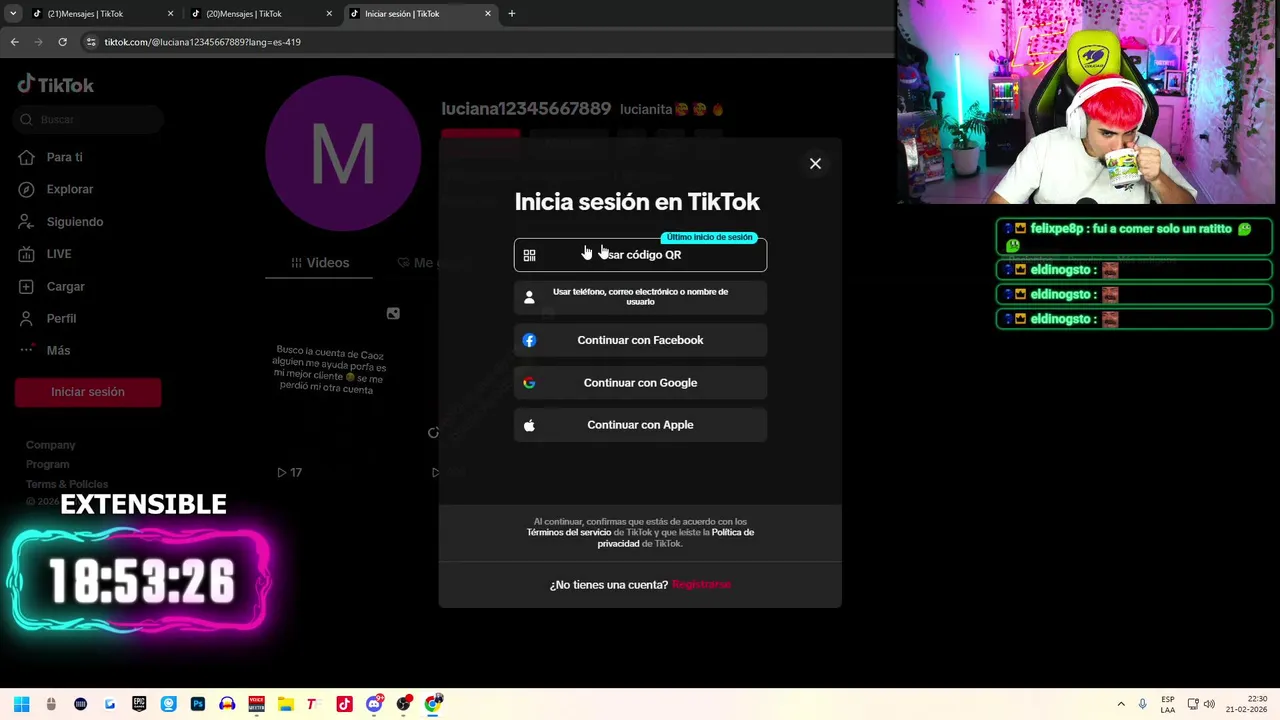
Task: Open Términos del servicio link
Action: pyautogui.click(x=569, y=532)
